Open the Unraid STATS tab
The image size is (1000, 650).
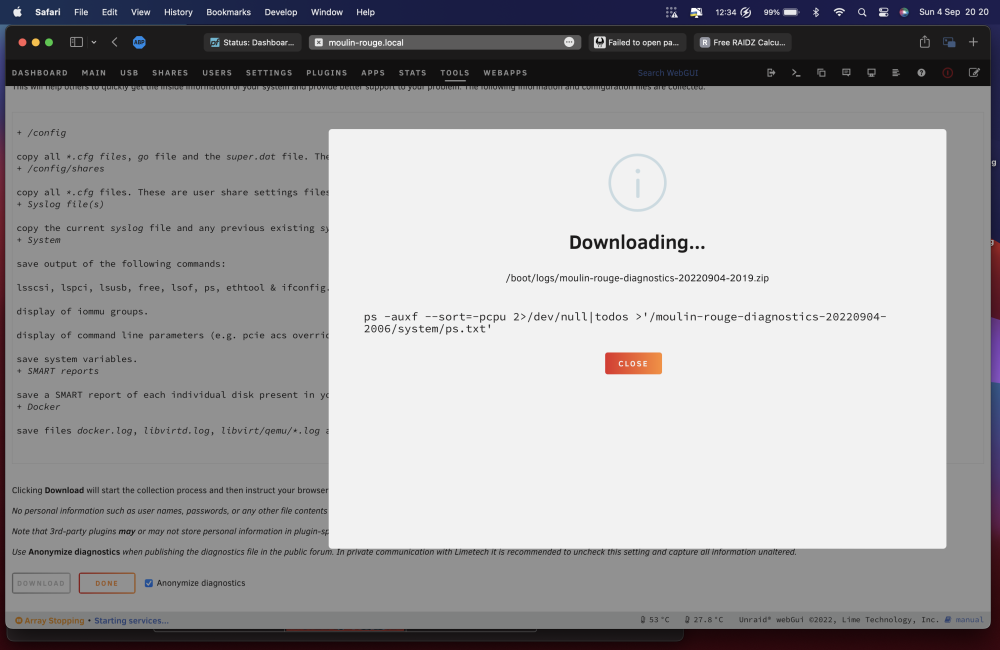coord(413,73)
